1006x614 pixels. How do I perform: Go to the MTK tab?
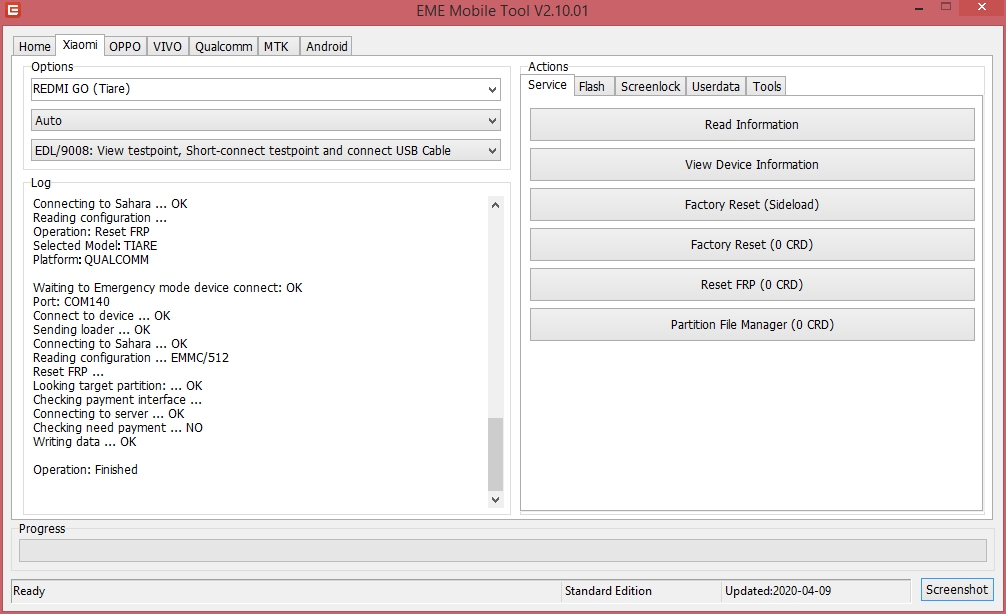(277, 46)
